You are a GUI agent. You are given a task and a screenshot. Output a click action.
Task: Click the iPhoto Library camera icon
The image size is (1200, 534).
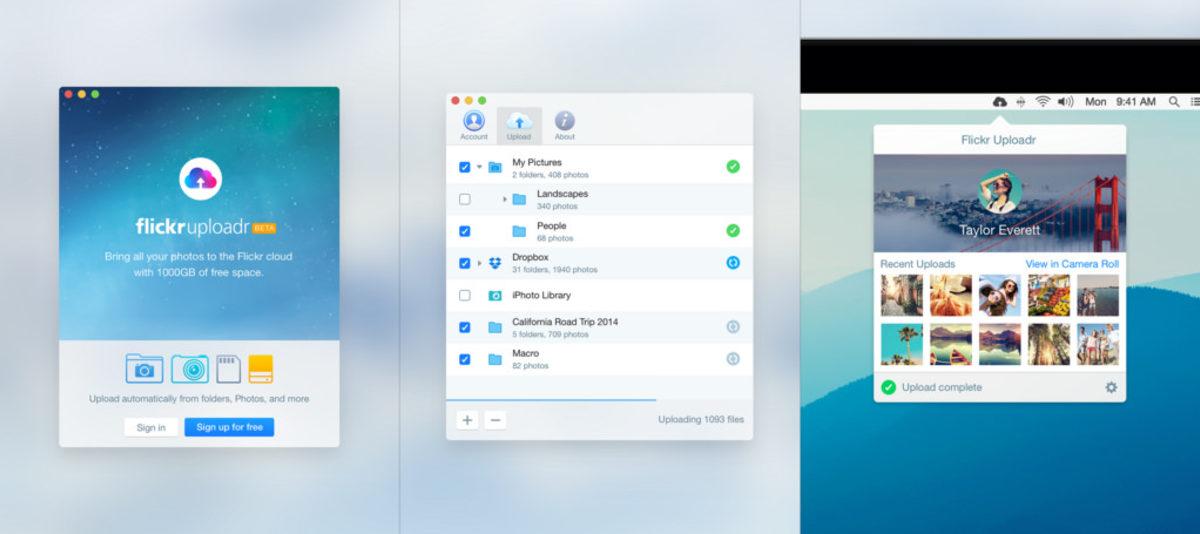click(494, 296)
